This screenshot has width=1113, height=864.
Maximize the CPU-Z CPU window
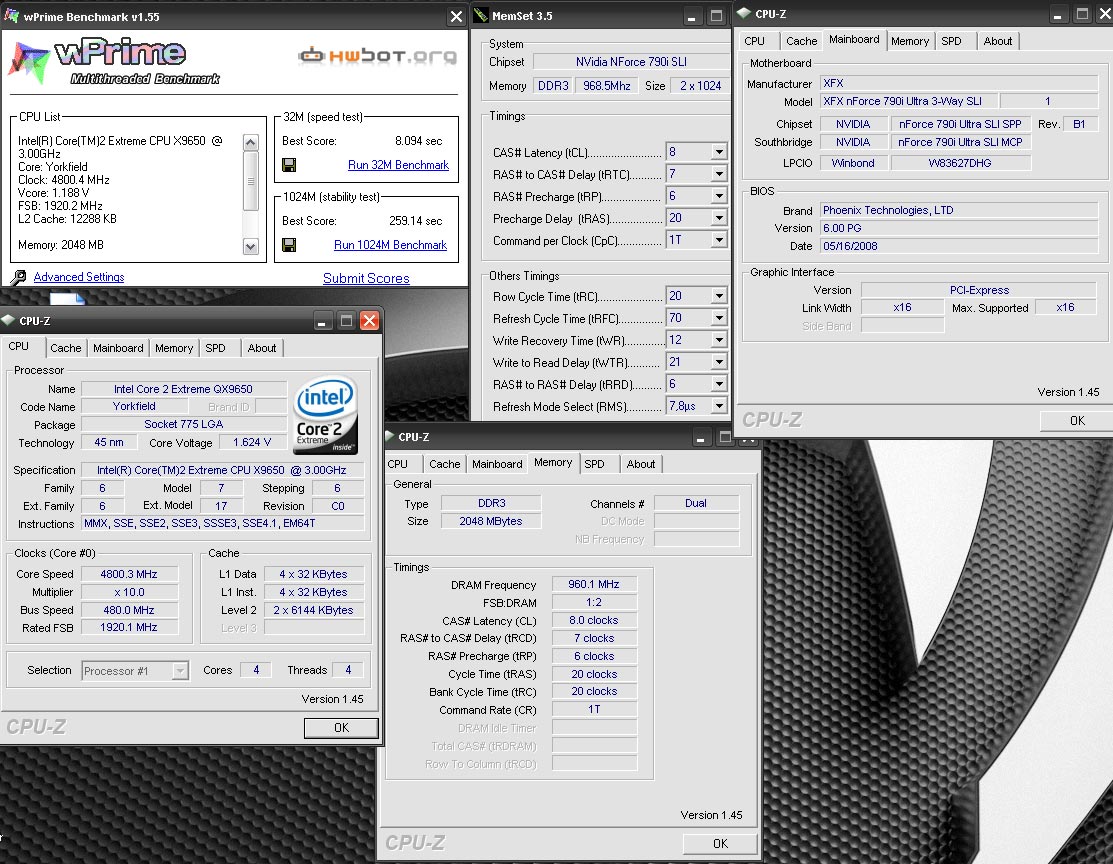[346, 321]
